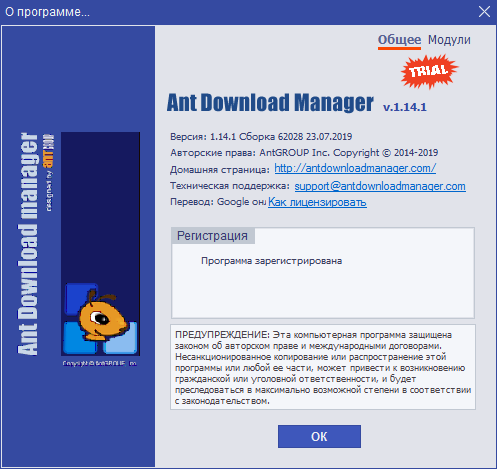Screen dimensions: 497x469
Task: Click the ПРЕДУПРЕЖДЕНИЕ copyright warning text
Action: 323,367
